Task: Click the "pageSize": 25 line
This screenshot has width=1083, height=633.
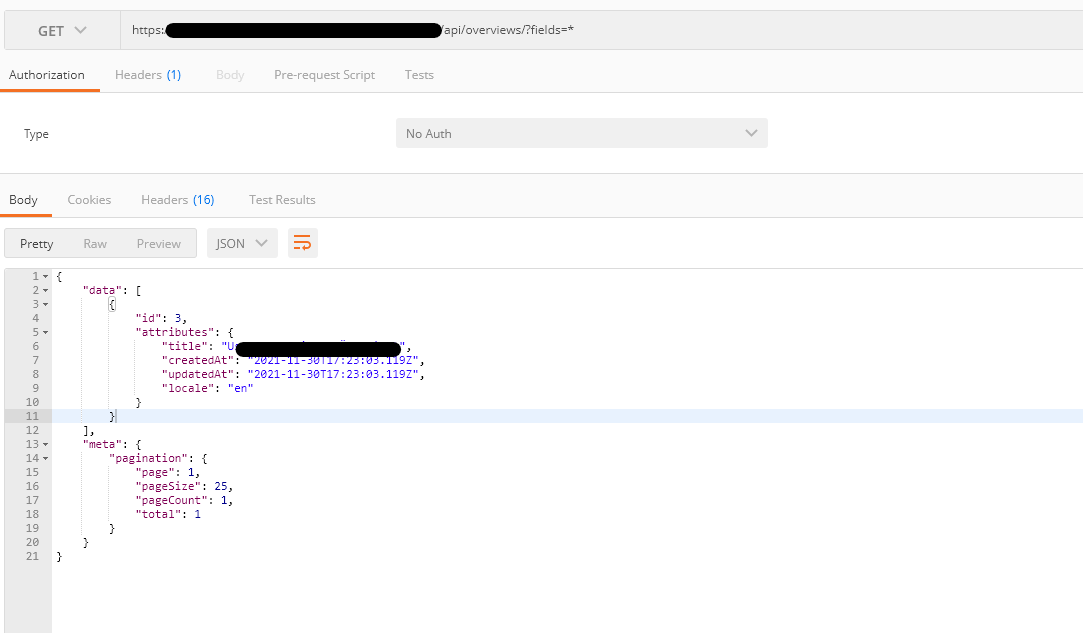Action: 184,486
